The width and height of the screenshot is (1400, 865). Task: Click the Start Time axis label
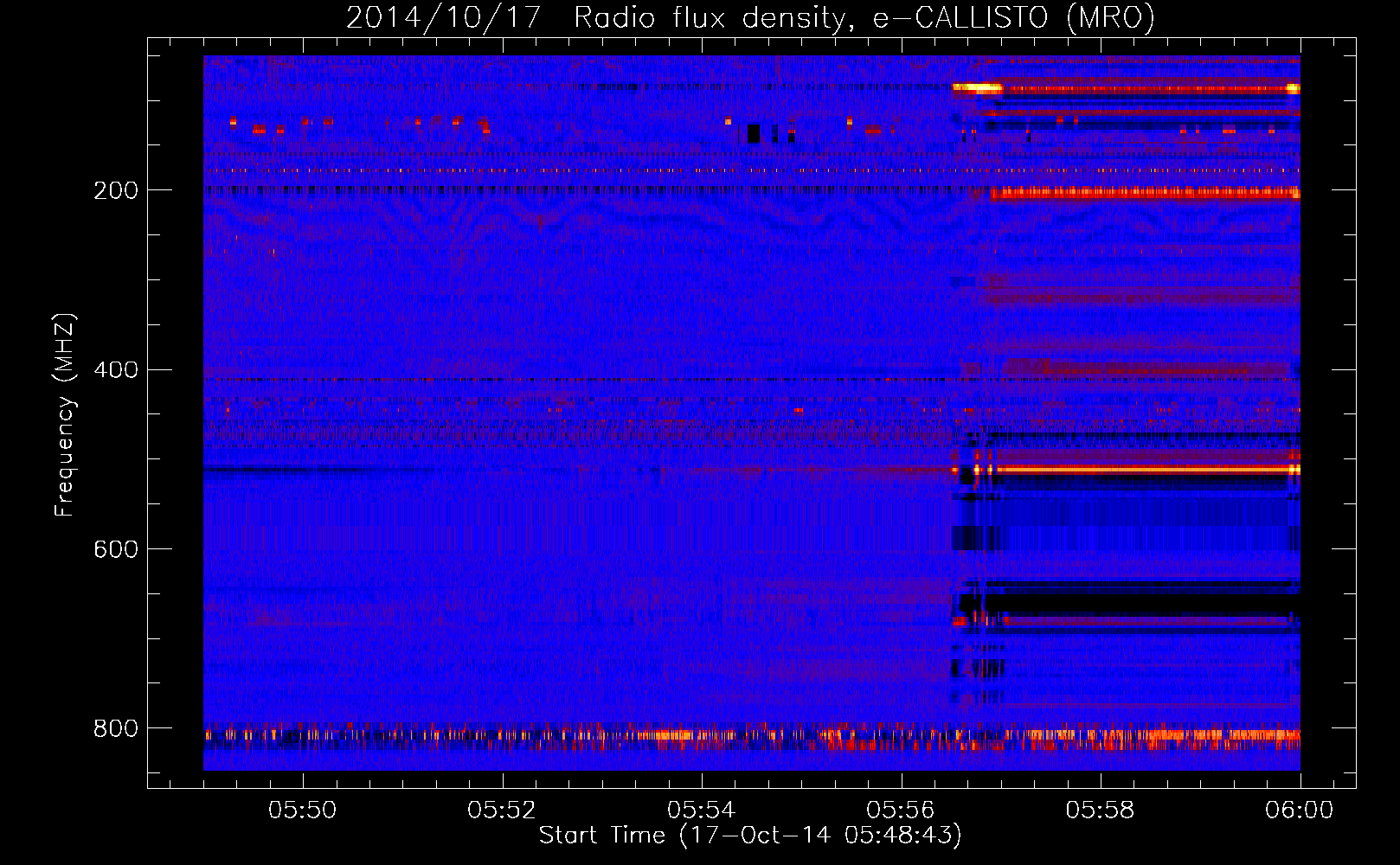750,836
